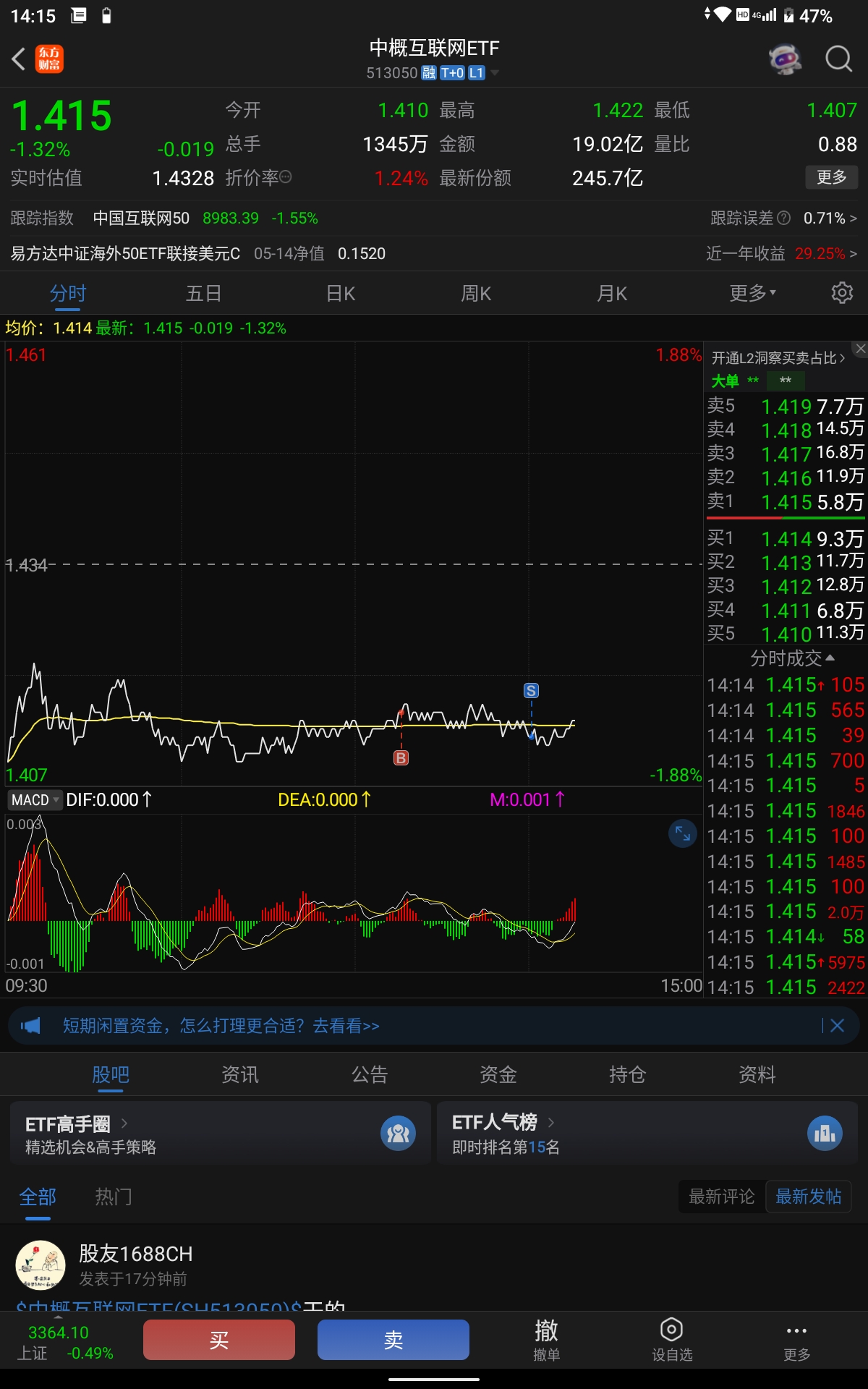Viewport: 868px width, 1389px height.
Task: Expand the stock code dropdown arrow
Action: pyautogui.click(x=495, y=72)
